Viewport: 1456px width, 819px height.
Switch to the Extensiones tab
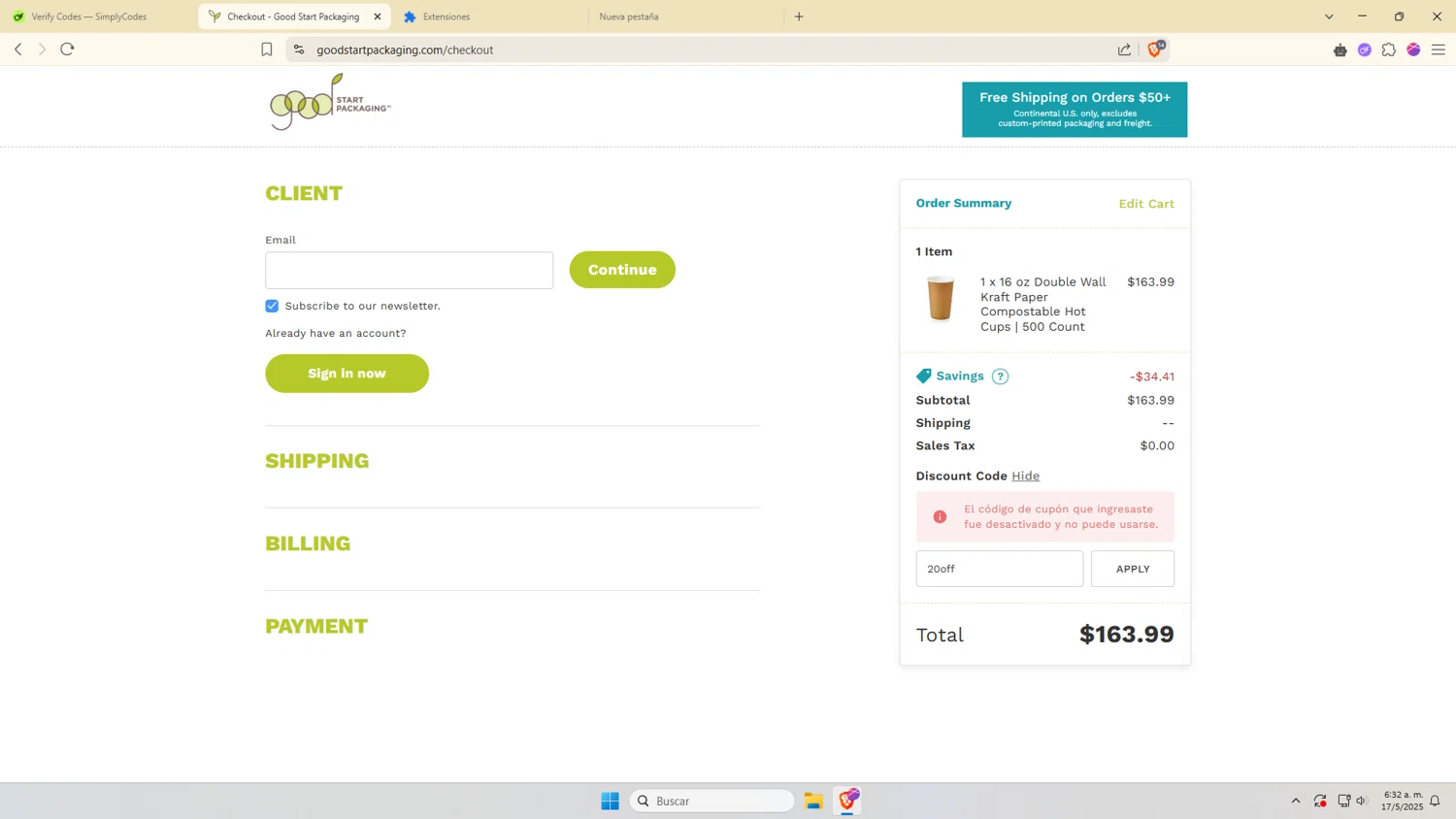(490, 16)
